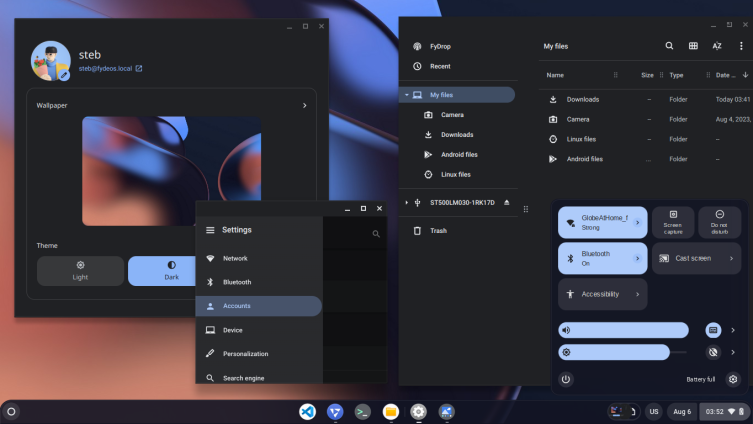753x424 pixels.
Task: Open Wallpaper section chevron arrow
Action: point(304,106)
